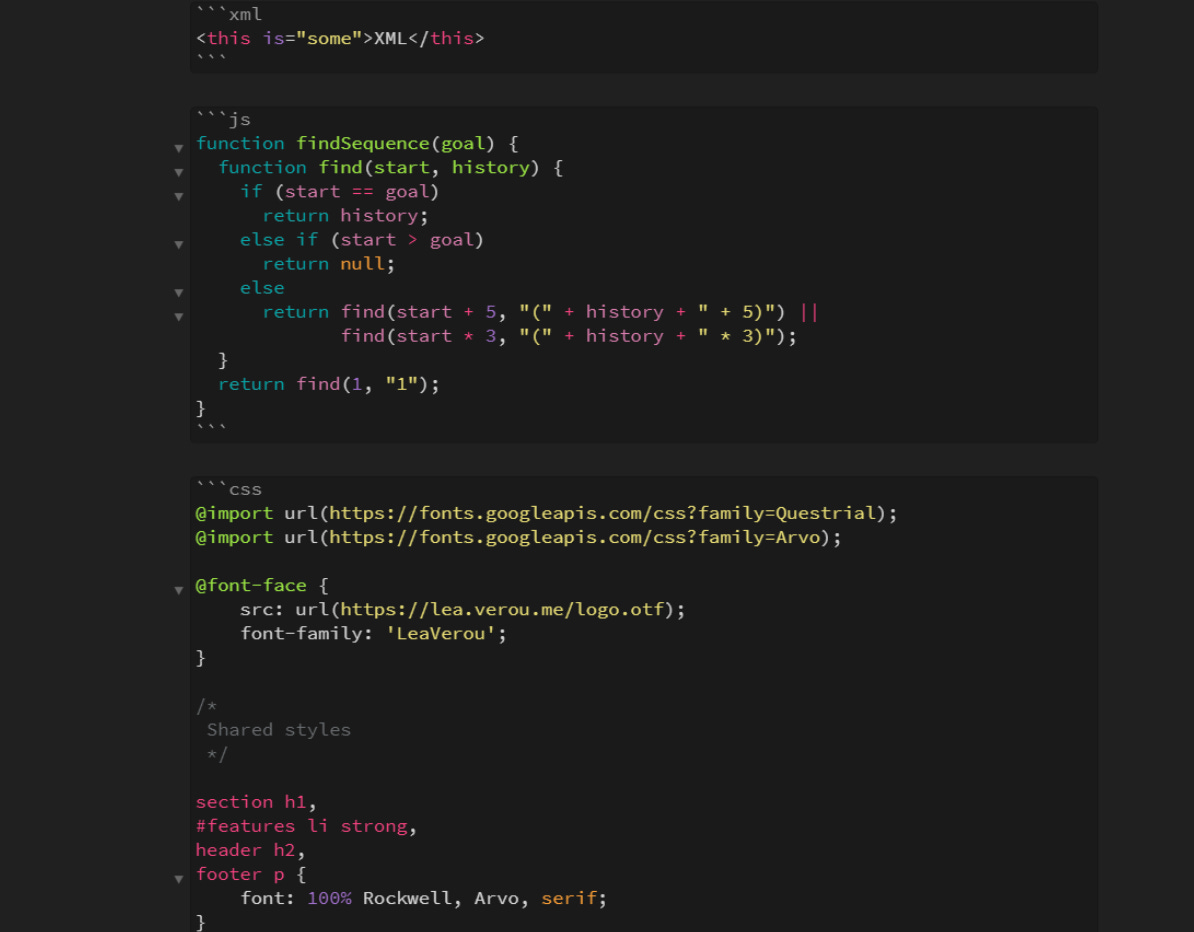Click the '#features li strong,' selector
The width and height of the screenshot is (1194, 932).
coord(306,826)
